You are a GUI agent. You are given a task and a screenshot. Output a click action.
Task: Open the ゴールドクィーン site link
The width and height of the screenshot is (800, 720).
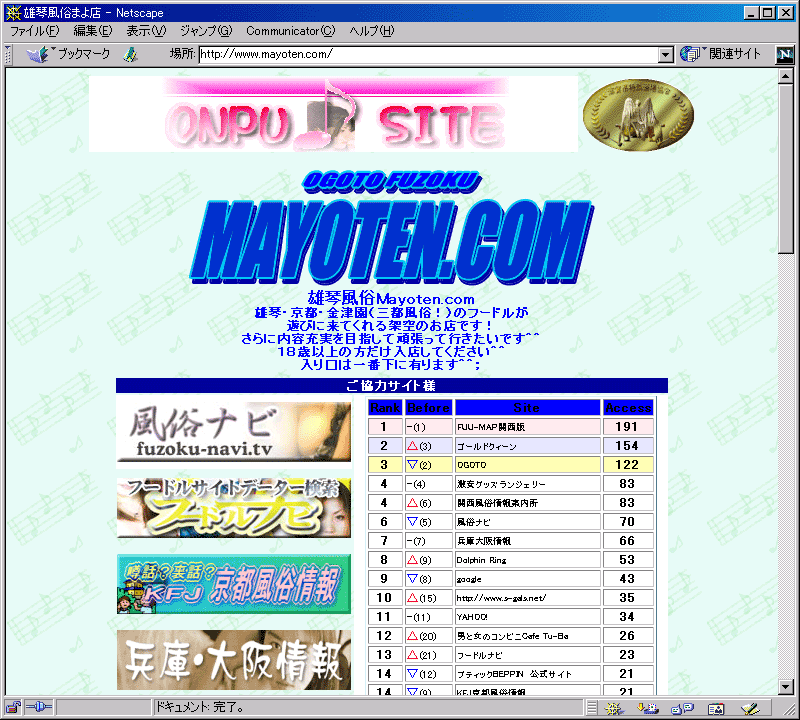(487, 446)
